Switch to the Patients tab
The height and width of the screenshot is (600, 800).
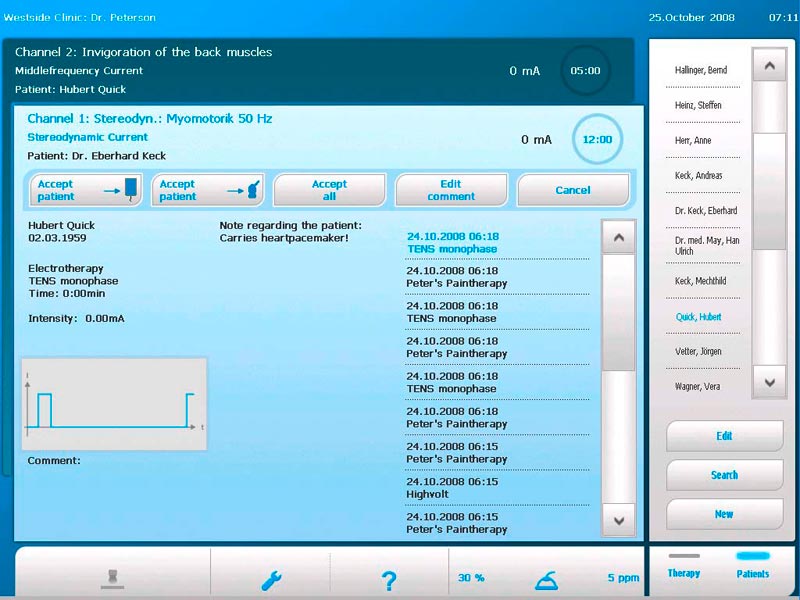click(x=753, y=567)
